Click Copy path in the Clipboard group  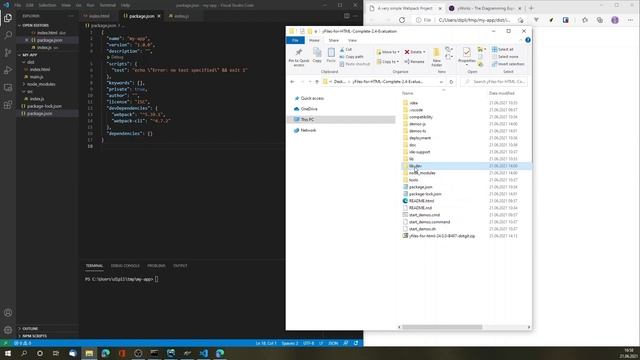351,57
